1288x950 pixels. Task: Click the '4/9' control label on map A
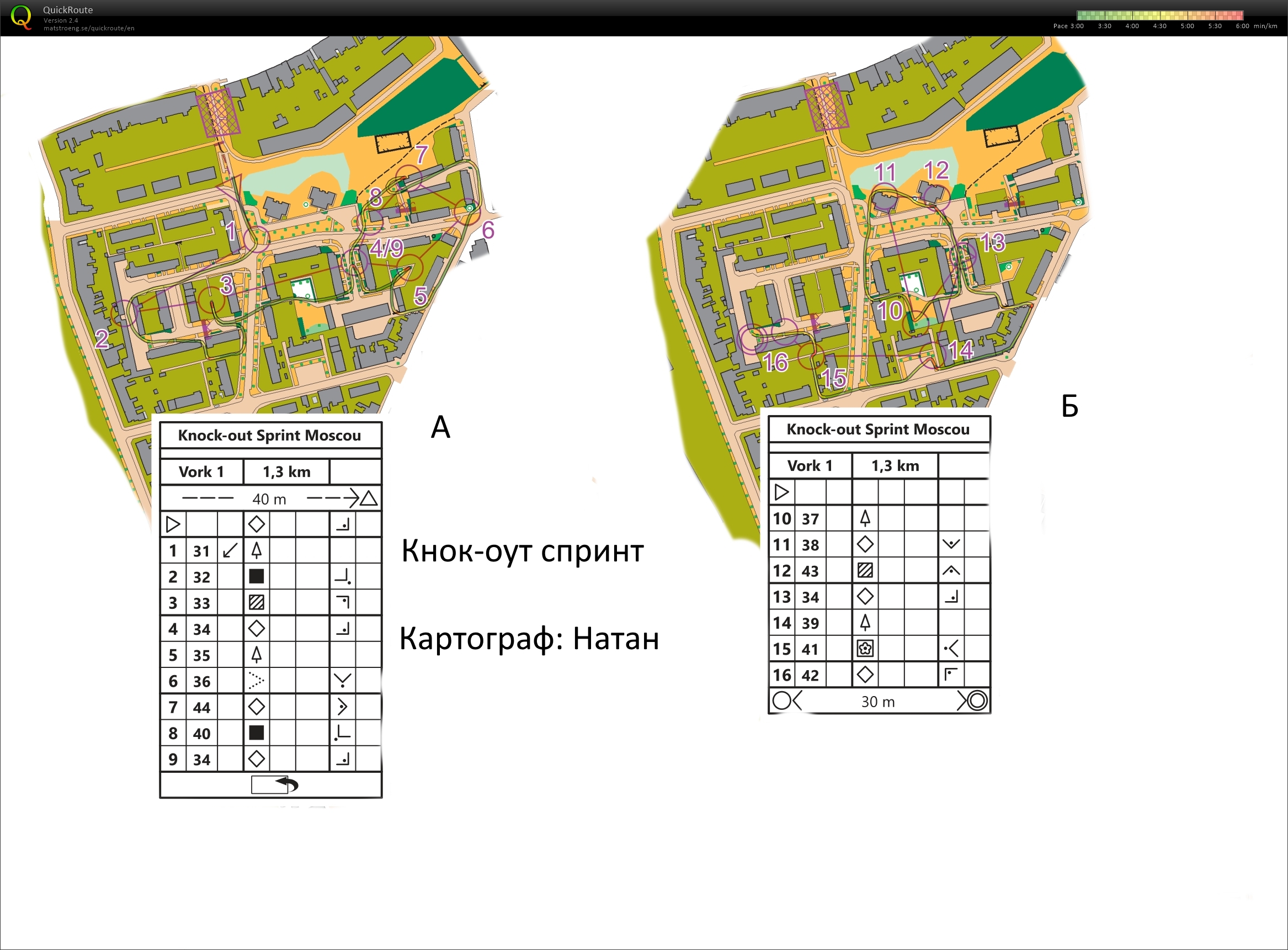click(x=386, y=248)
